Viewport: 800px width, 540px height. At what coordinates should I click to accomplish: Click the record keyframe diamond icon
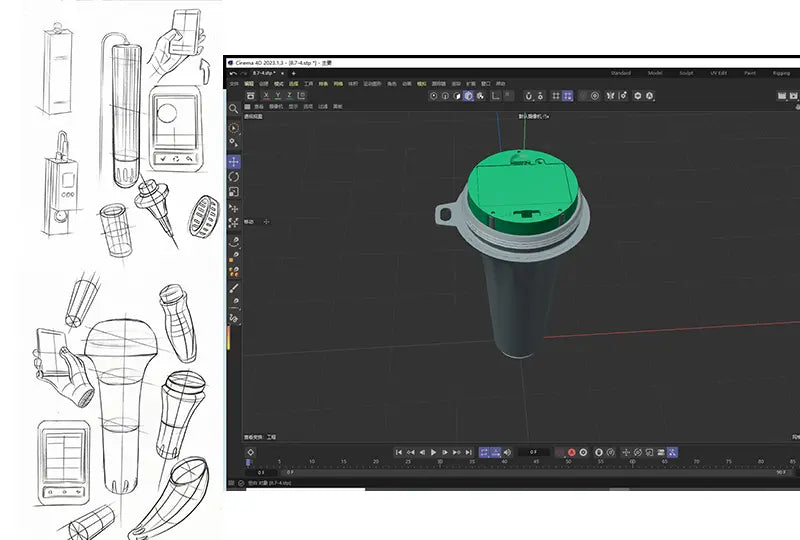pos(250,452)
